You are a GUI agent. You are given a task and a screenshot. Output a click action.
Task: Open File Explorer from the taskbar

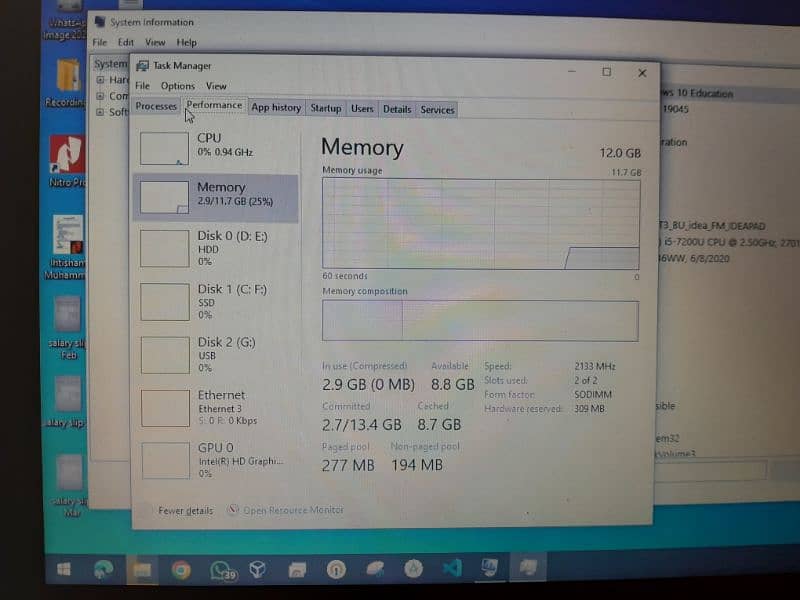coord(142,569)
